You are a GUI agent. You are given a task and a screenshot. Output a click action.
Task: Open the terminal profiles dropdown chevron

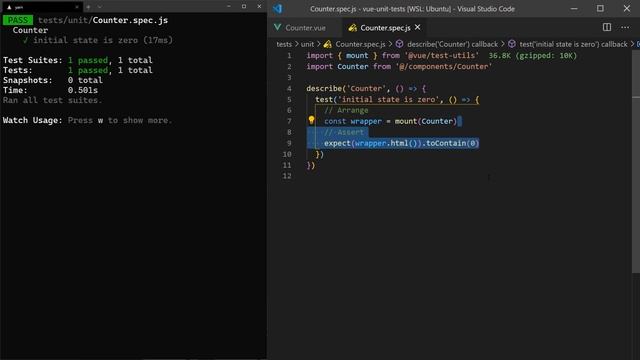pos(100,7)
